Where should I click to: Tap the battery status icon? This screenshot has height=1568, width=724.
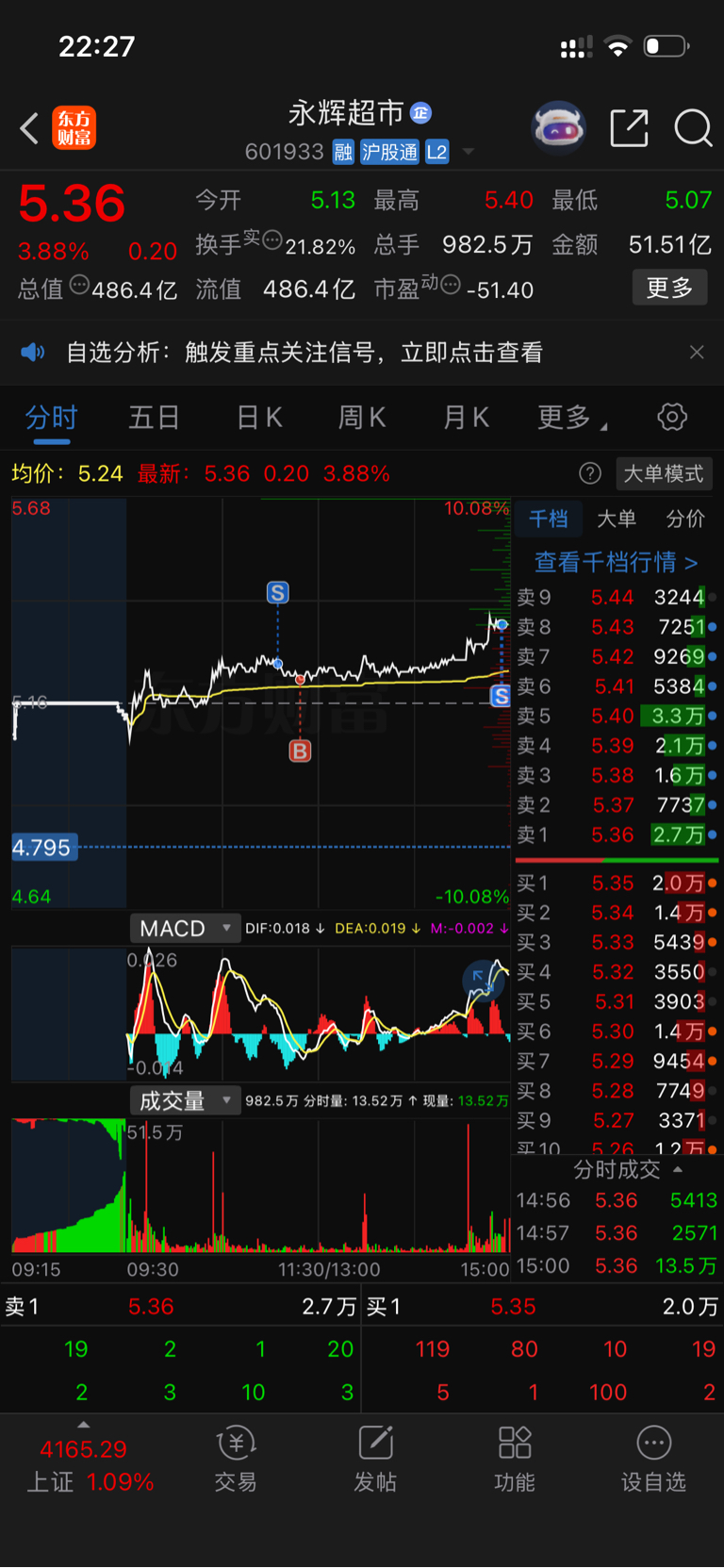coord(666,46)
